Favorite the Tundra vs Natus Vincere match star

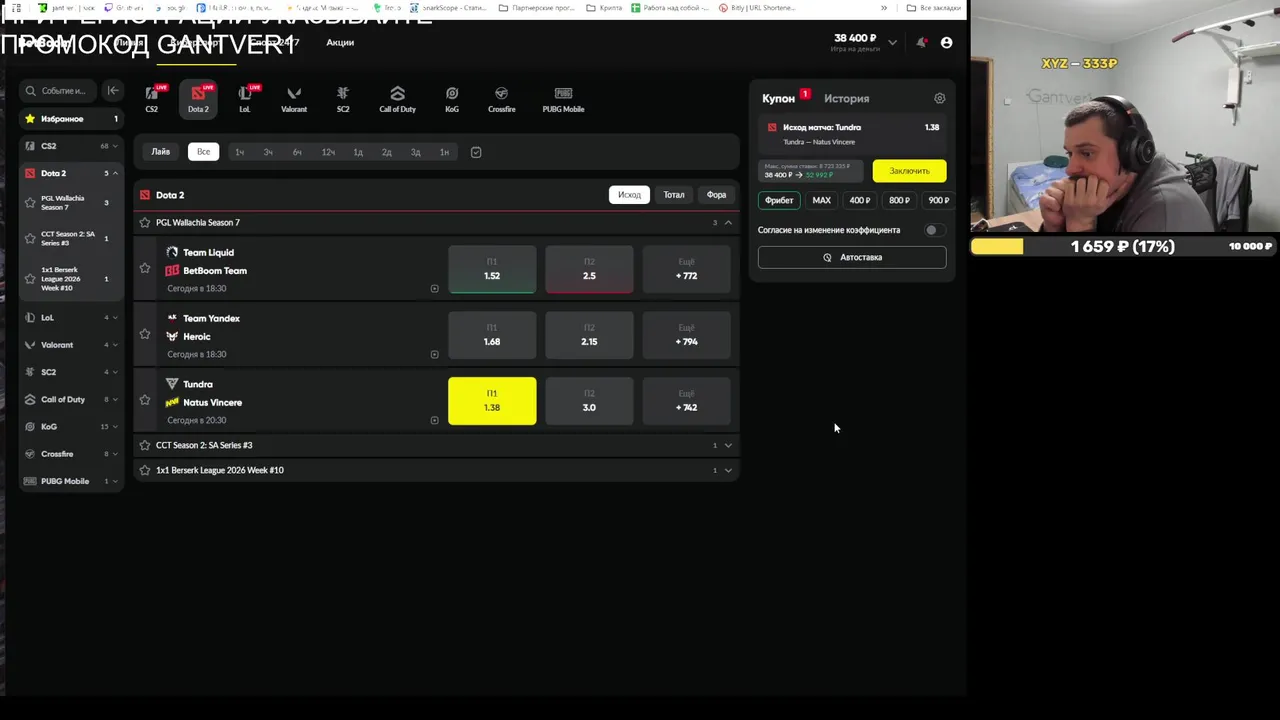click(145, 400)
